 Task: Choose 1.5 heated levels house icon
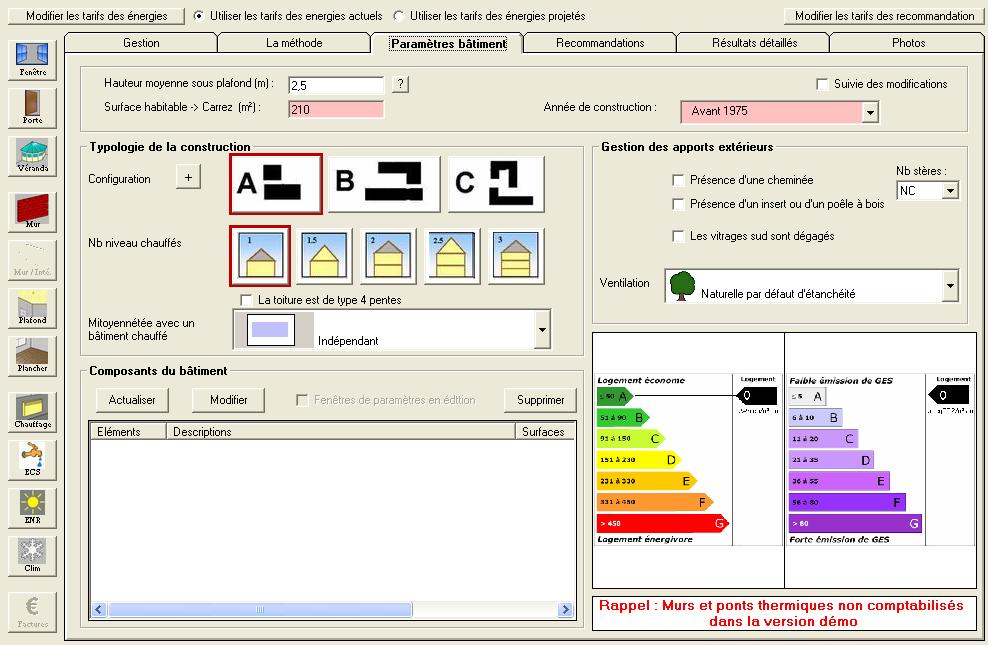324,256
